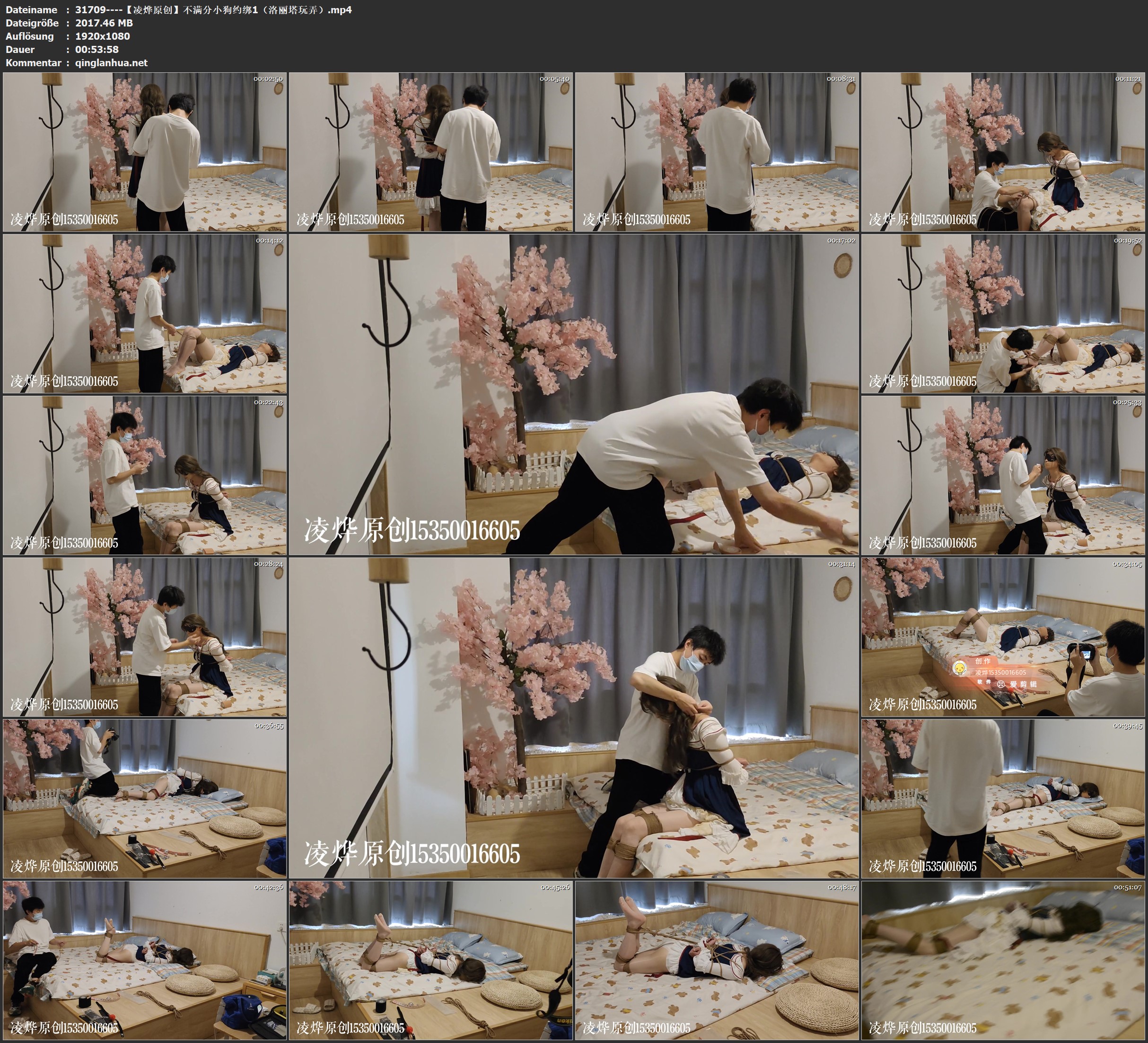Viewport: 1148px width, 1043px height.
Task: Open the 00:36:55 frame thumbnail
Action: click(145, 799)
